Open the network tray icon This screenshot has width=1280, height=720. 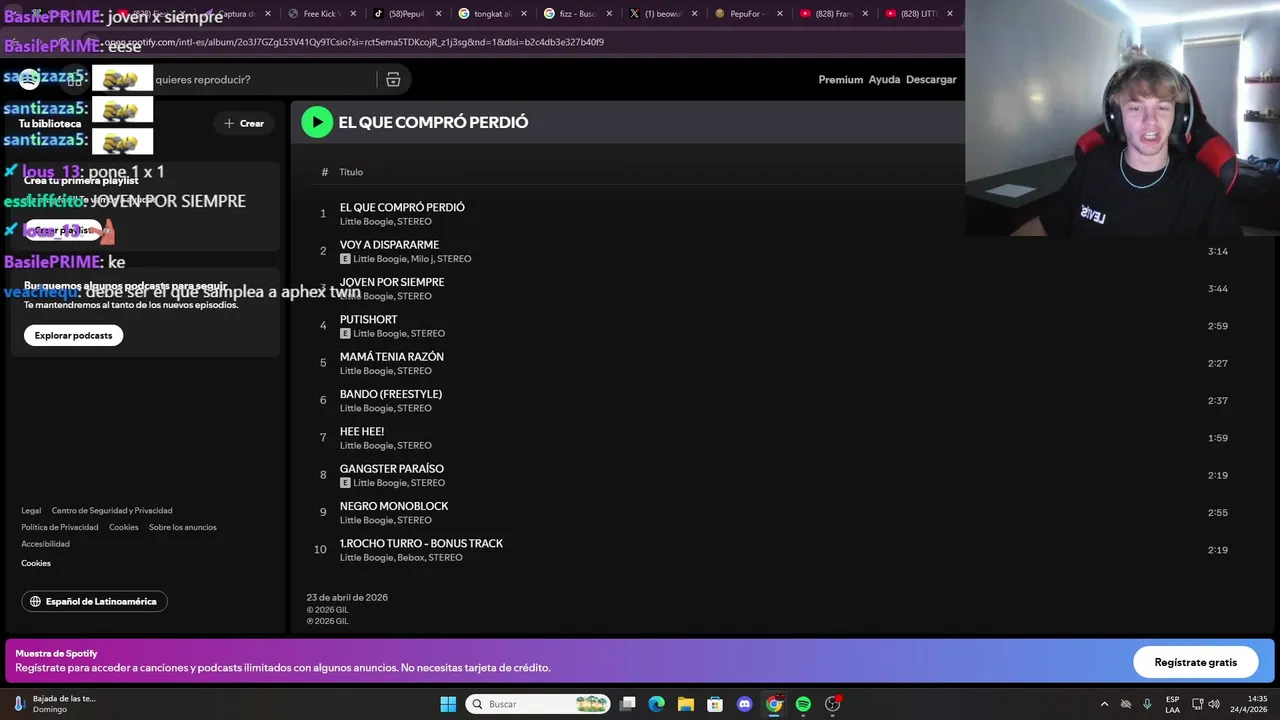coord(1197,704)
